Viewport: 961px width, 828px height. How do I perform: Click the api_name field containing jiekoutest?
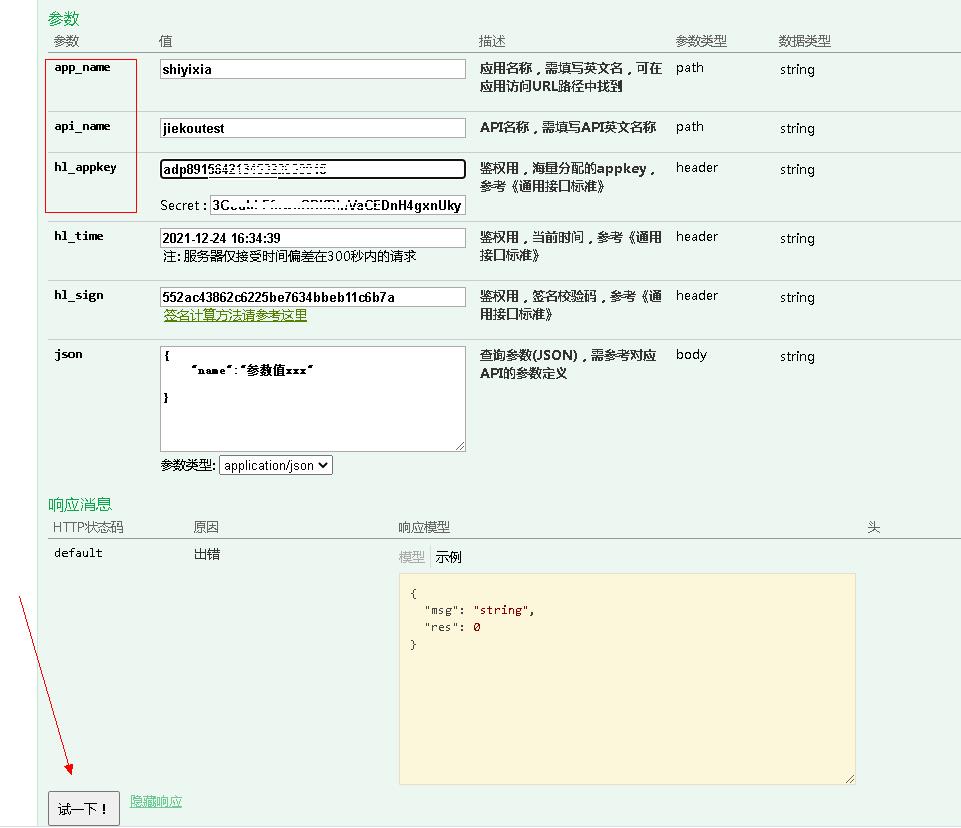coord(312,128)
